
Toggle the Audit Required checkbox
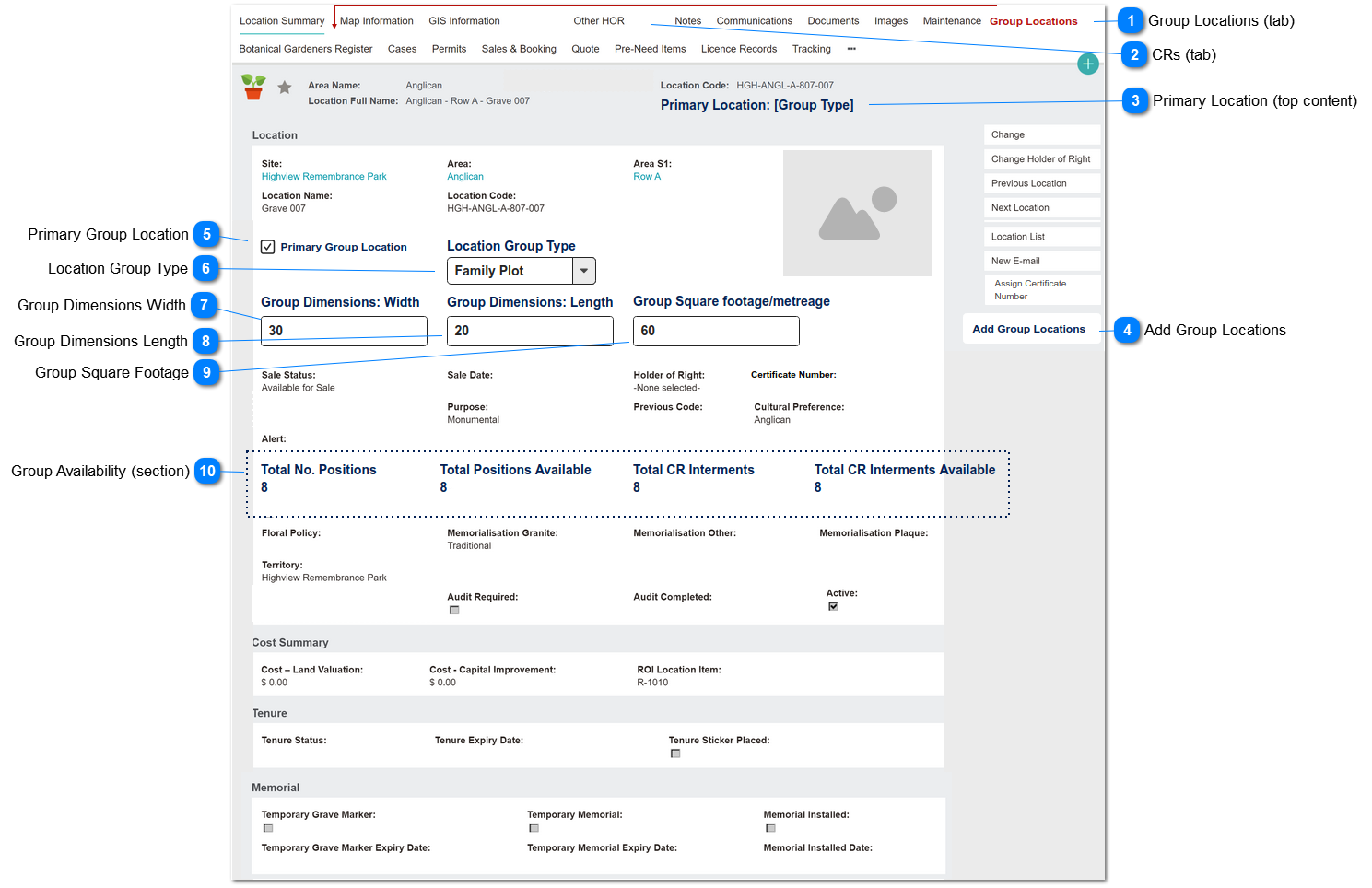(454, 610)
